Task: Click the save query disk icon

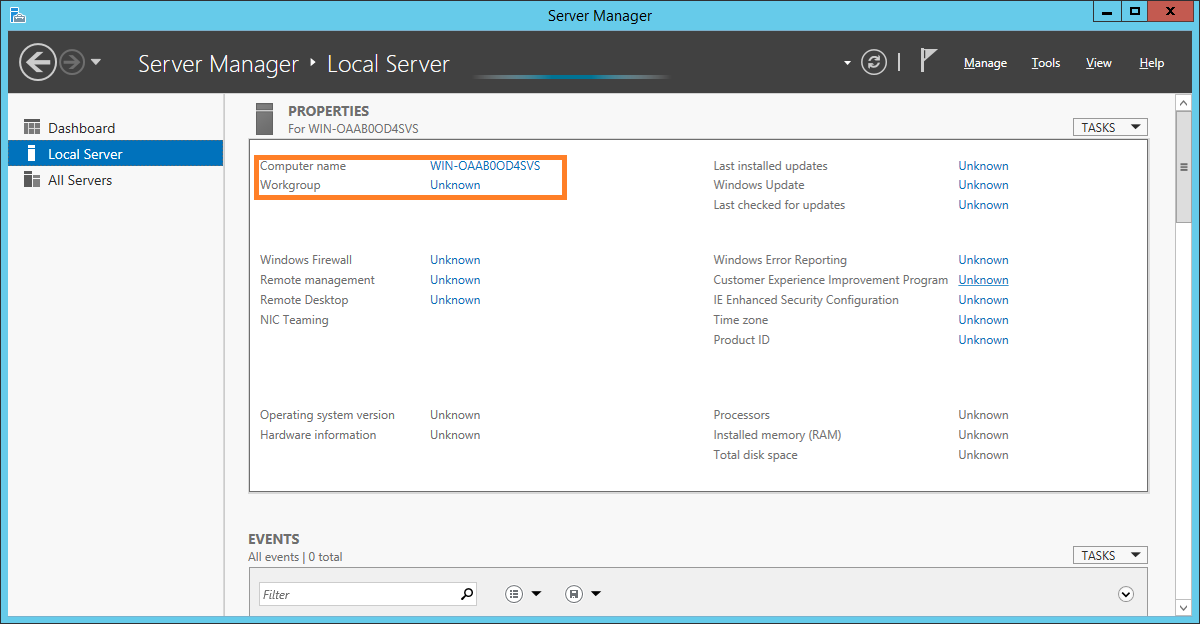Action: tap(574, 594)
